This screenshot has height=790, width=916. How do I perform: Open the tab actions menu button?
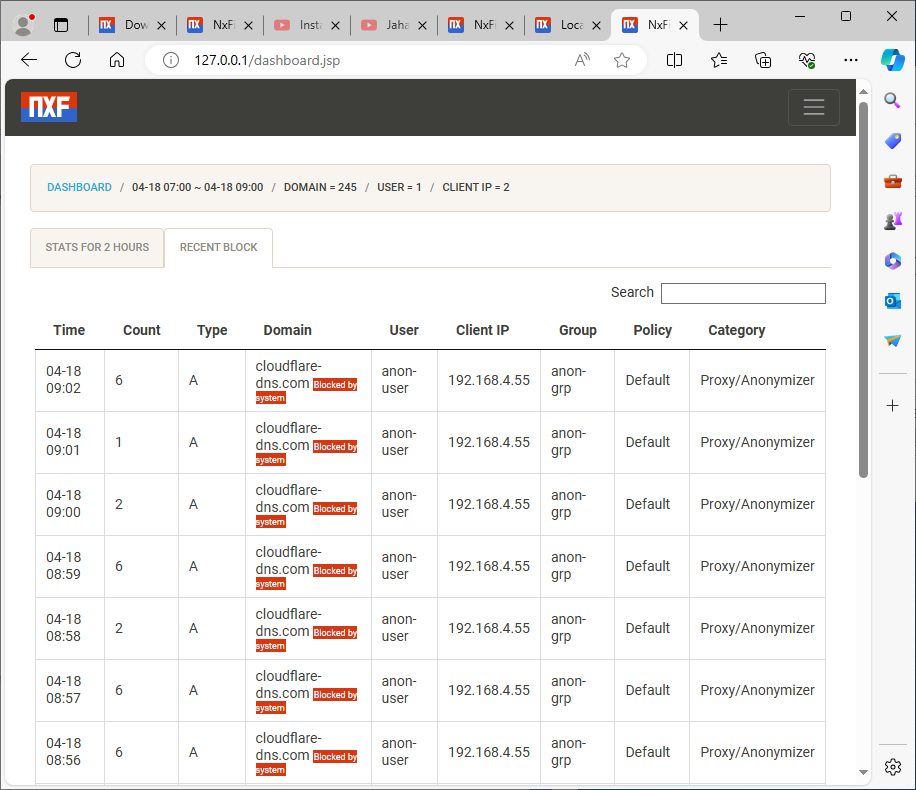coord(62,25)
